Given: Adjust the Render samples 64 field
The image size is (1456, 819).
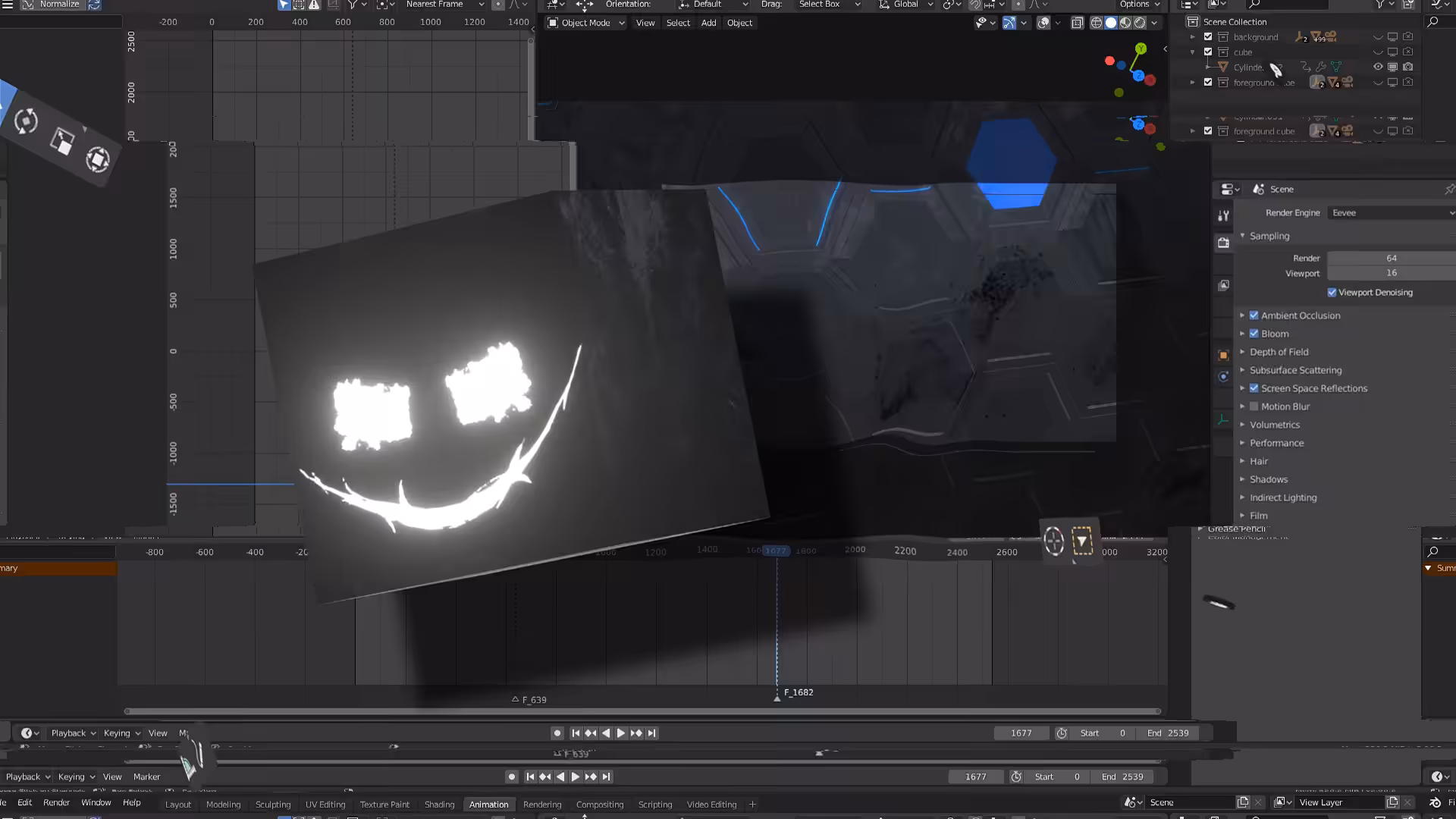Looking at the screenshot, I should [x=1391, y=258].
